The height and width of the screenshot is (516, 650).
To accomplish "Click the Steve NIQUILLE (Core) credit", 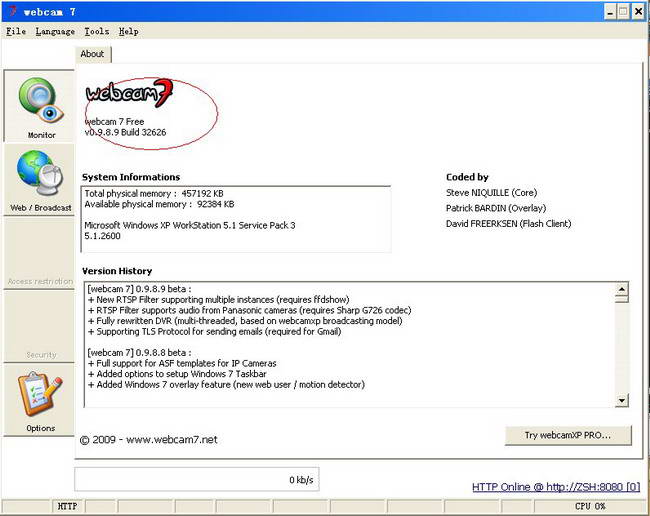I will pos(491,193).
